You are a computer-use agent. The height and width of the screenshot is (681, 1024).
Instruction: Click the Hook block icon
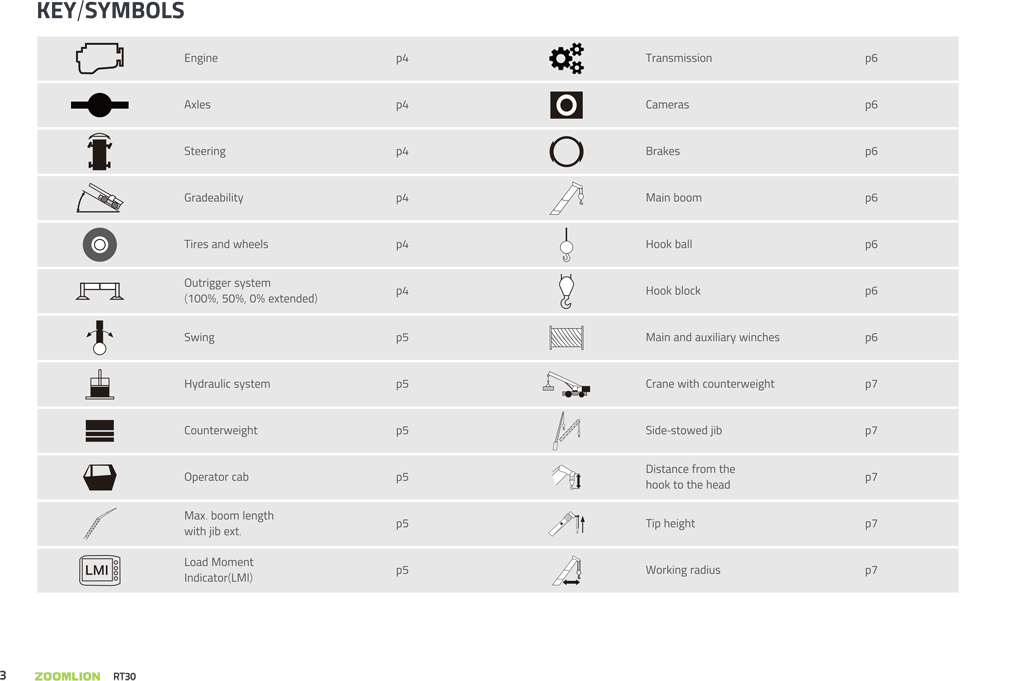click(566, 291)
